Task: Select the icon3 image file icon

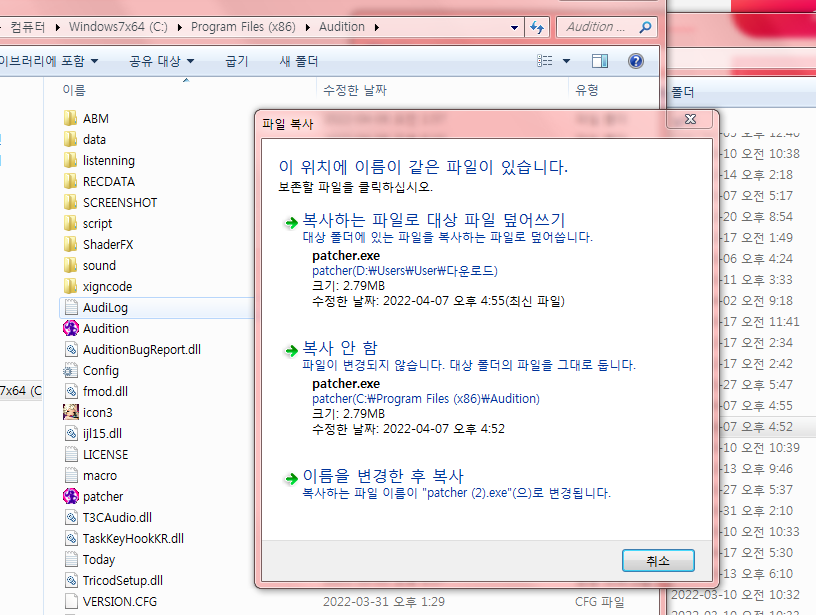Action: [x=71, y=413]
